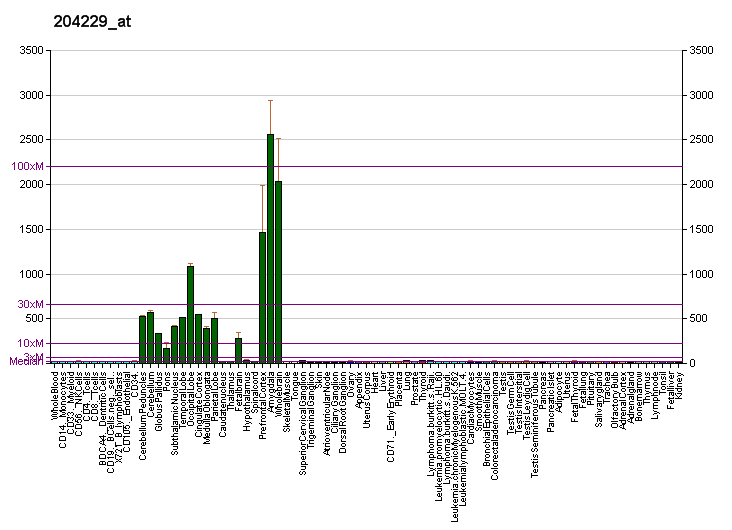Click the SuperiorCervicalGanglion x-axis label

(303, 420)
